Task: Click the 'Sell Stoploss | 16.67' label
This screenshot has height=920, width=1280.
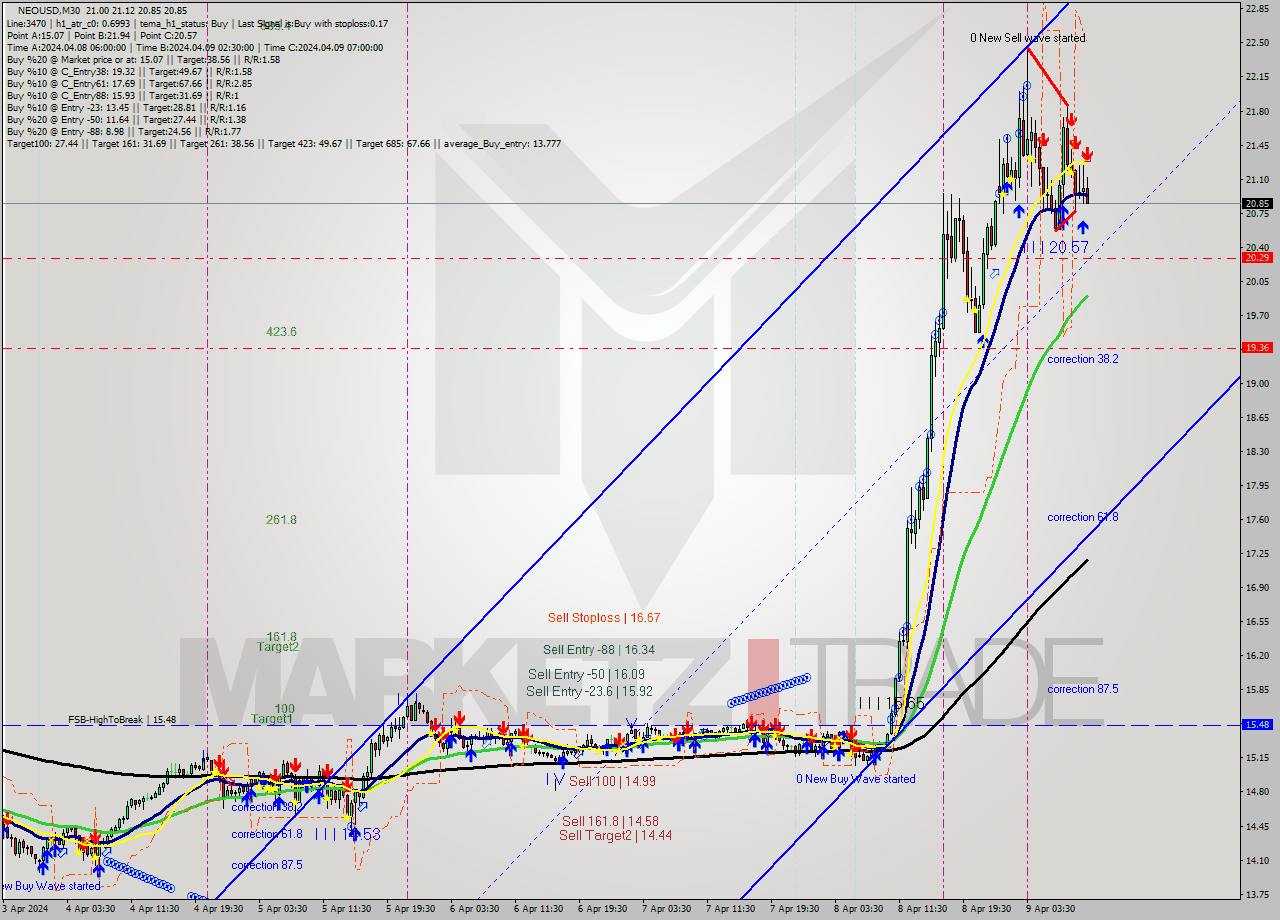Action: tap(603, 618)
